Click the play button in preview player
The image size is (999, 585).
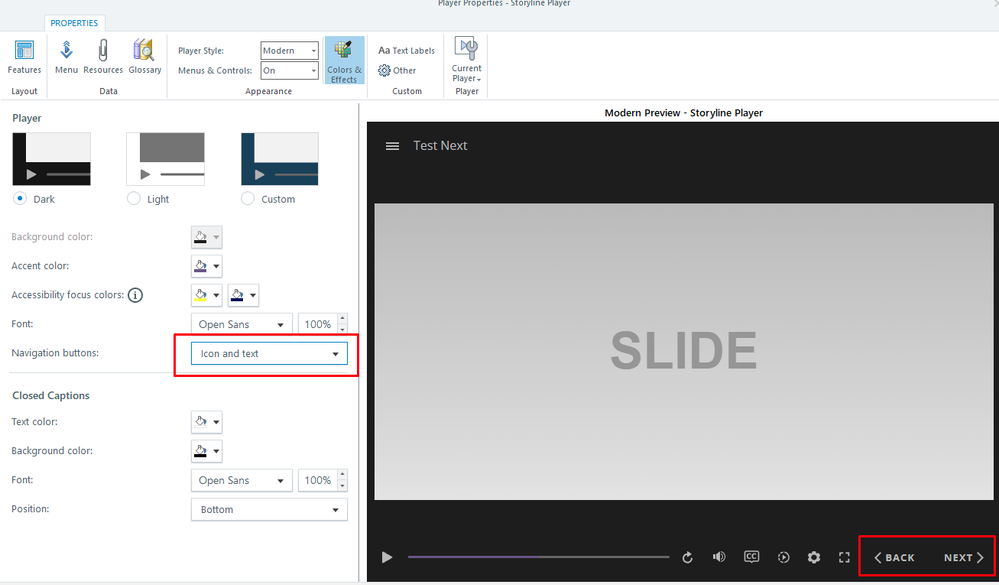(387, 558)
